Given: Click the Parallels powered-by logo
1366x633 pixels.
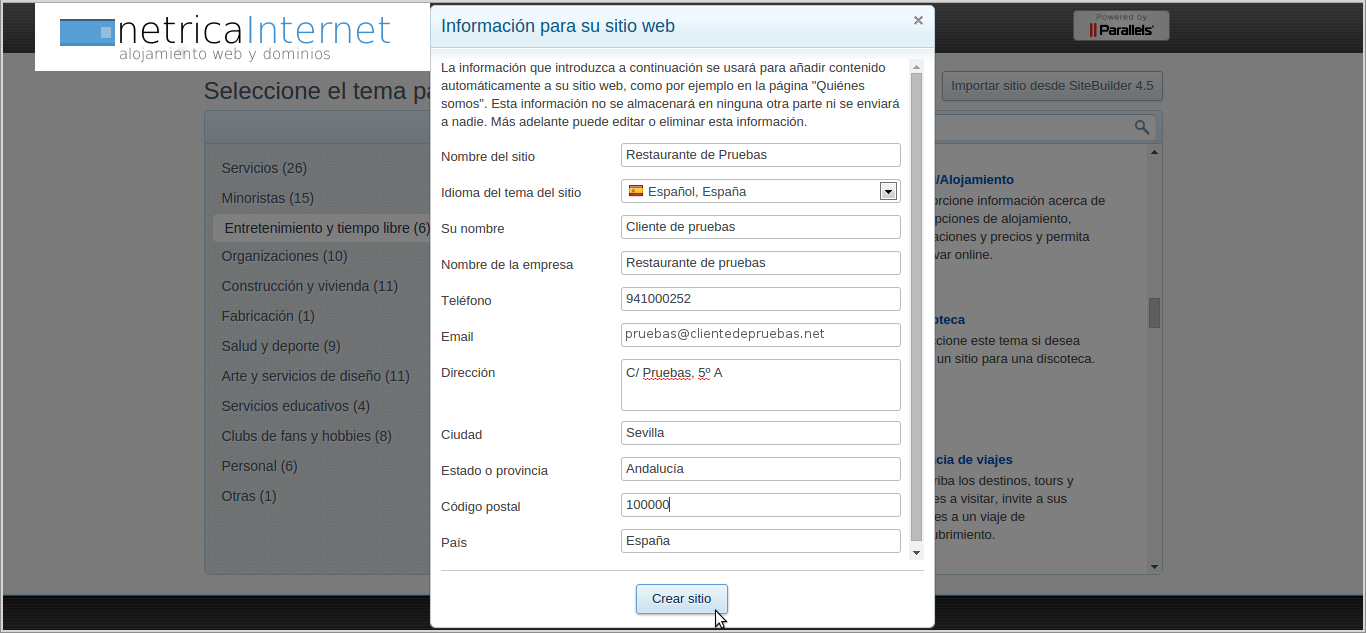Looking at the screenshot, I should click(1121, 26).
